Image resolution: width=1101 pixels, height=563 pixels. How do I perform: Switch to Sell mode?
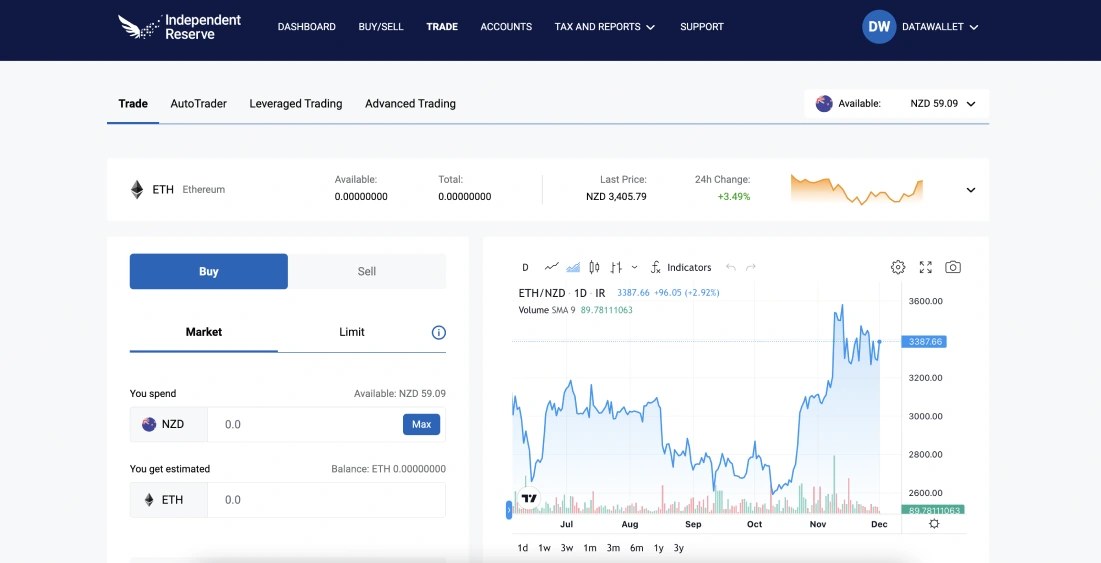point(367,271)
